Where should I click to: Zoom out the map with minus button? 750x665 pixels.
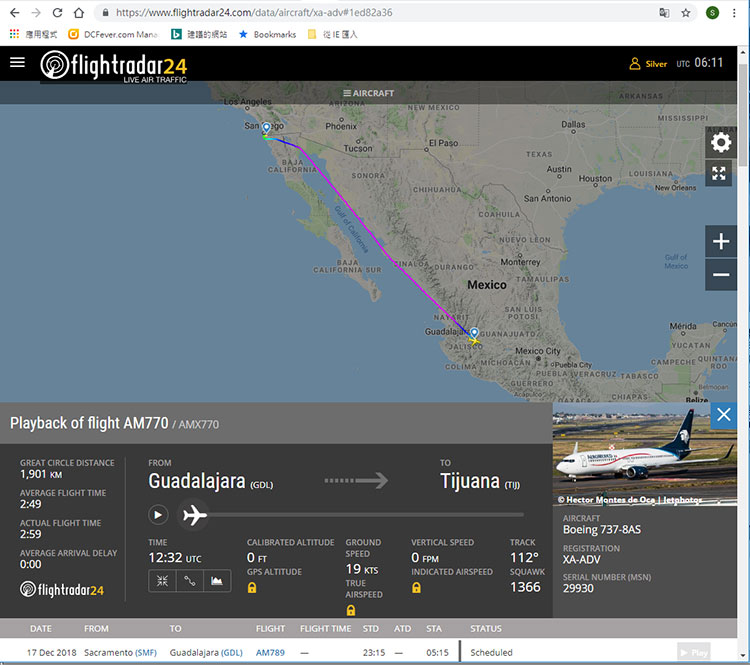(x=721, y=275)
